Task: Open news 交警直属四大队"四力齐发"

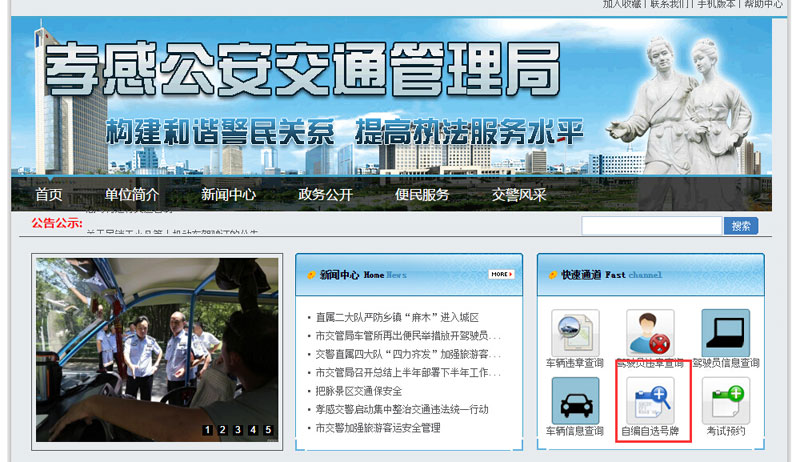Action: pyautogui.click(x=408, y=354)
